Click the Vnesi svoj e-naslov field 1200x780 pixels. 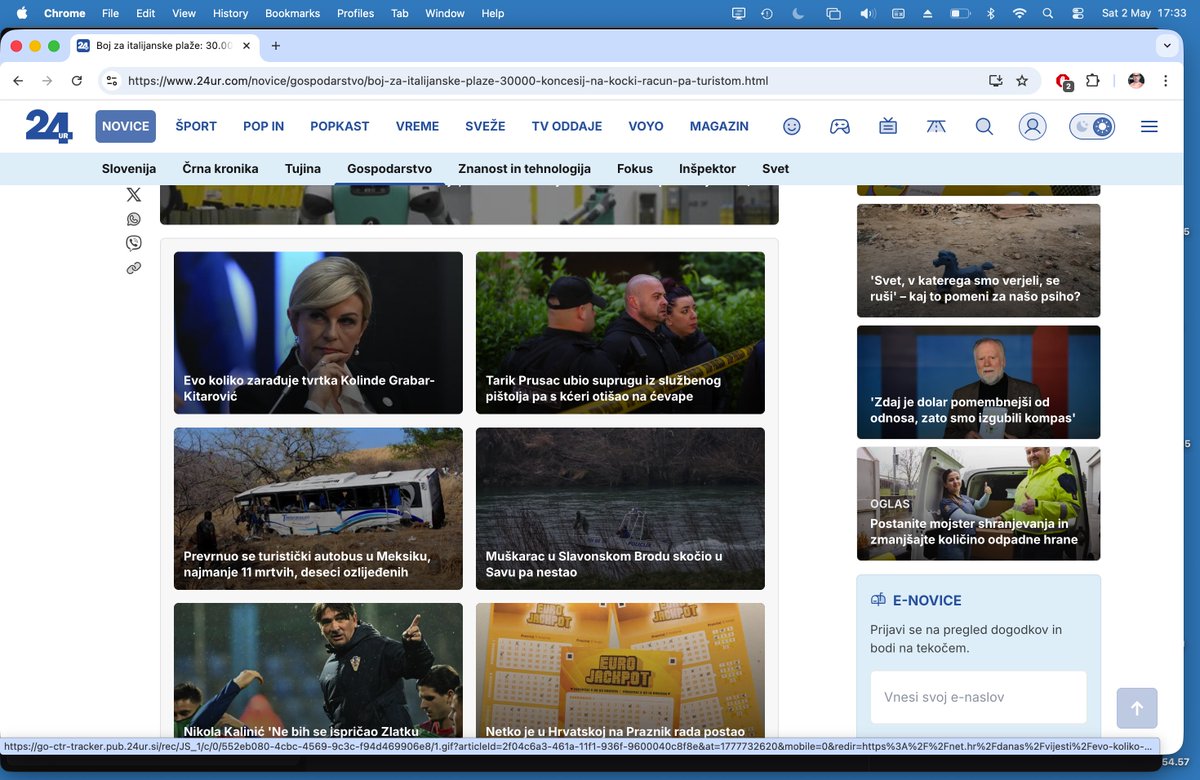978,697
